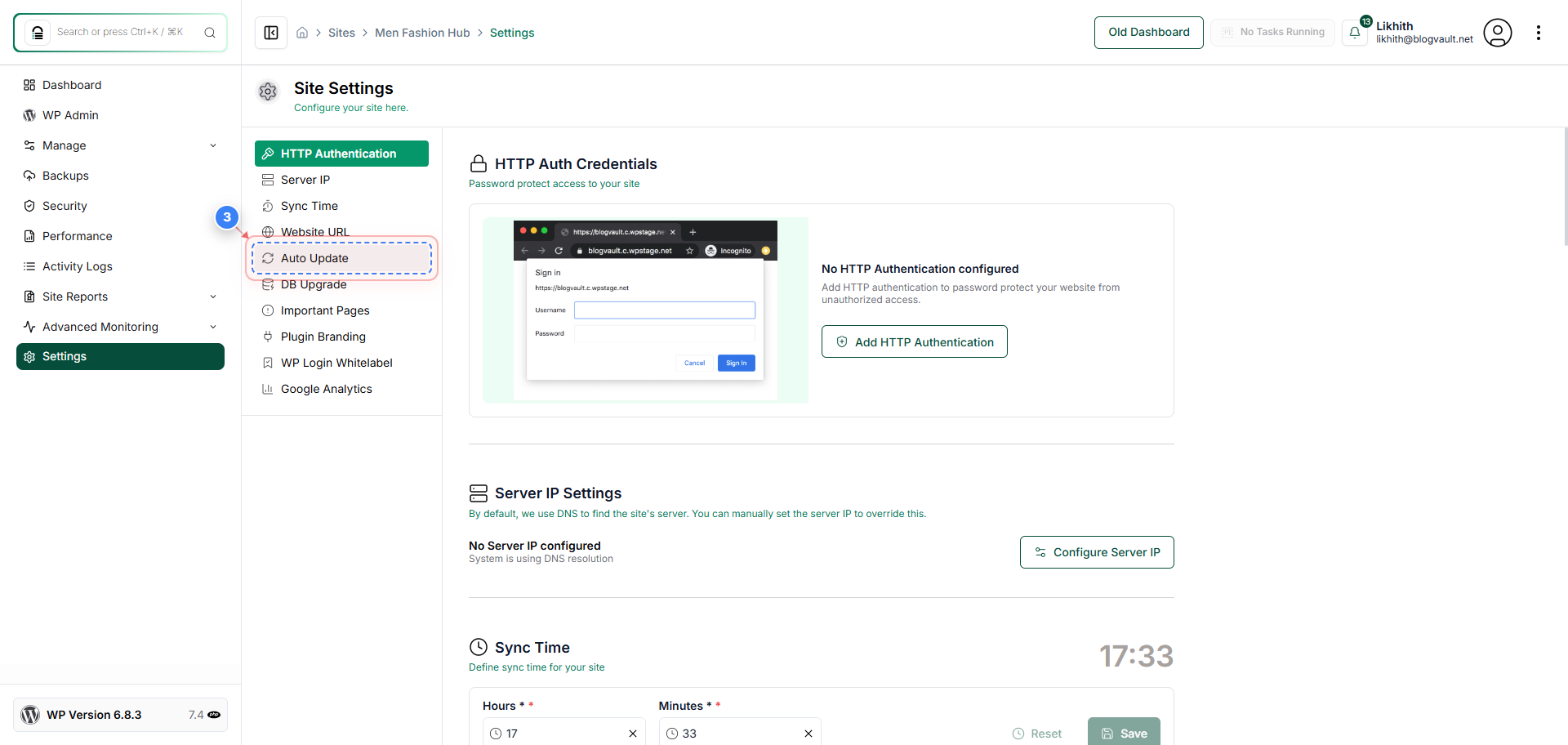Open the Dashboard from the sidebar
Viewport: 1568px width, 745px height.
coord(73,85)
